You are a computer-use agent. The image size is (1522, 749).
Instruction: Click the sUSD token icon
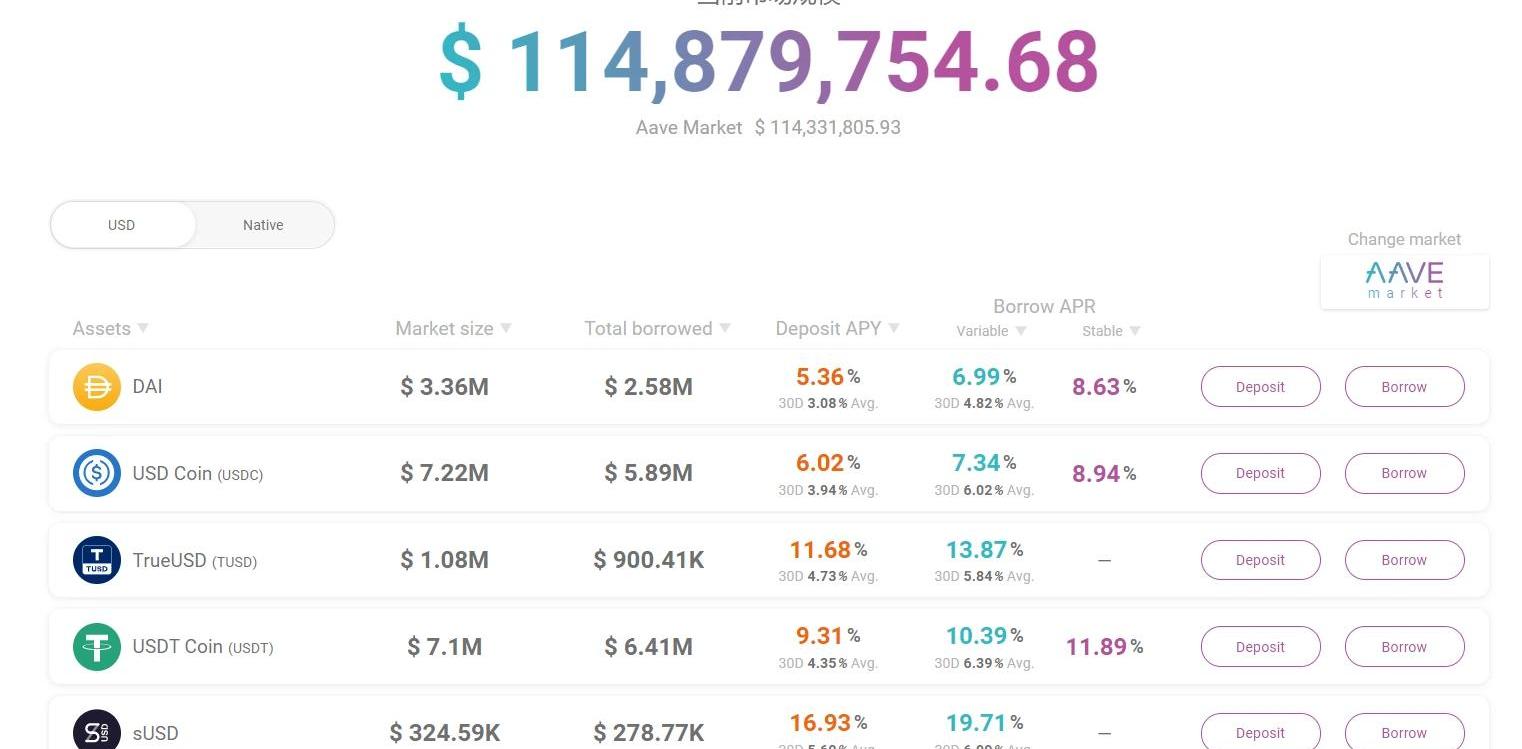pyautogui.click(x=97, y=731)
